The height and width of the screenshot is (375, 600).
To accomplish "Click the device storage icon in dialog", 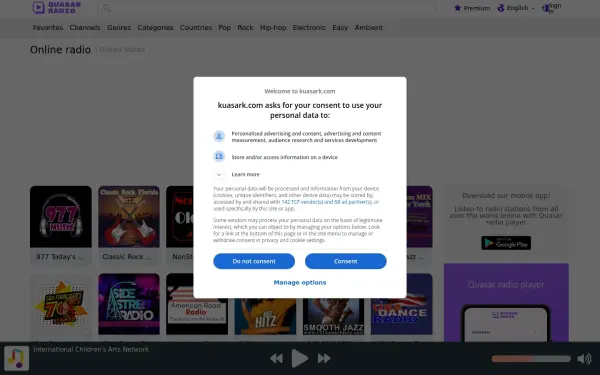I will [219, 157].
